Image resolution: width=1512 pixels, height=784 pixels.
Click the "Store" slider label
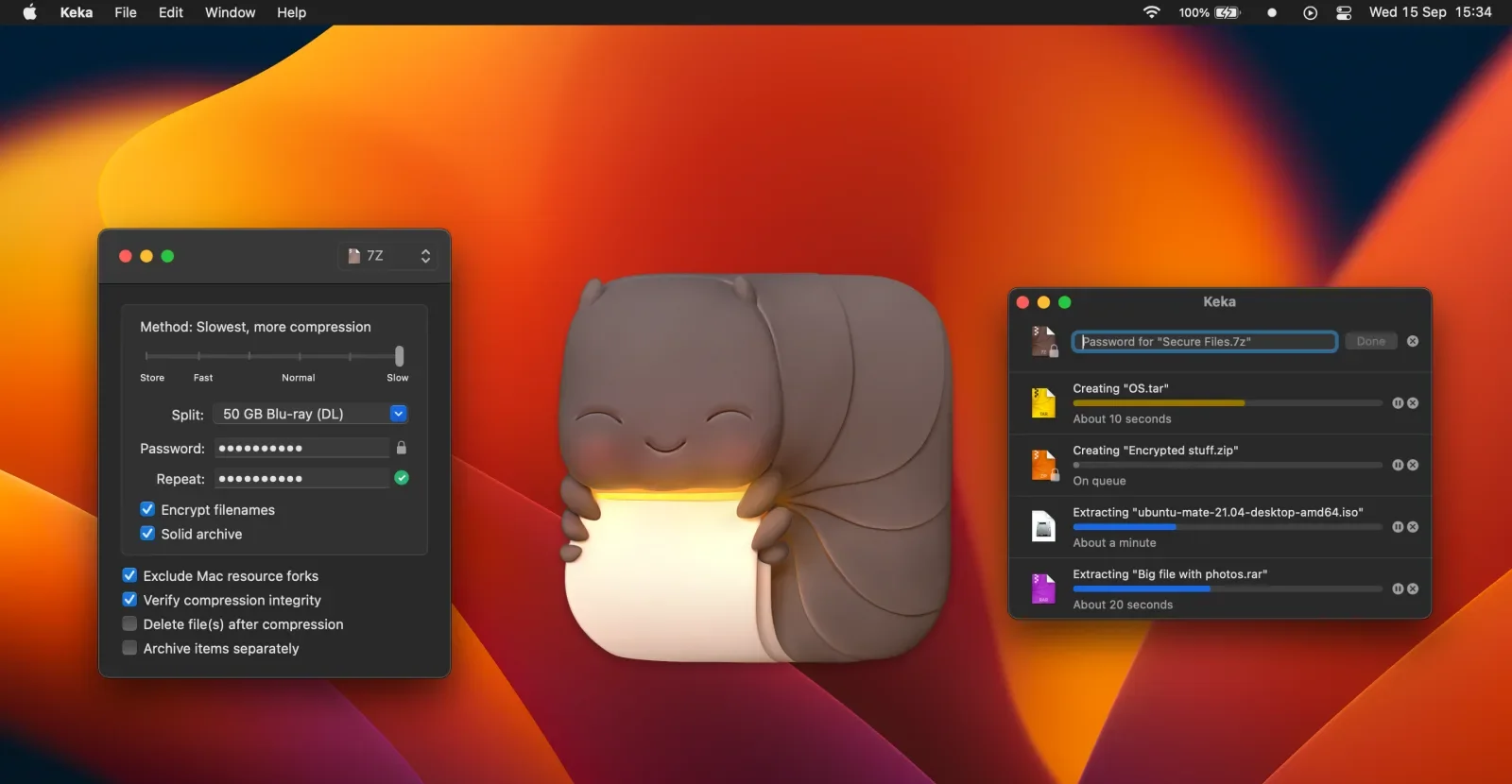(152, 378)
